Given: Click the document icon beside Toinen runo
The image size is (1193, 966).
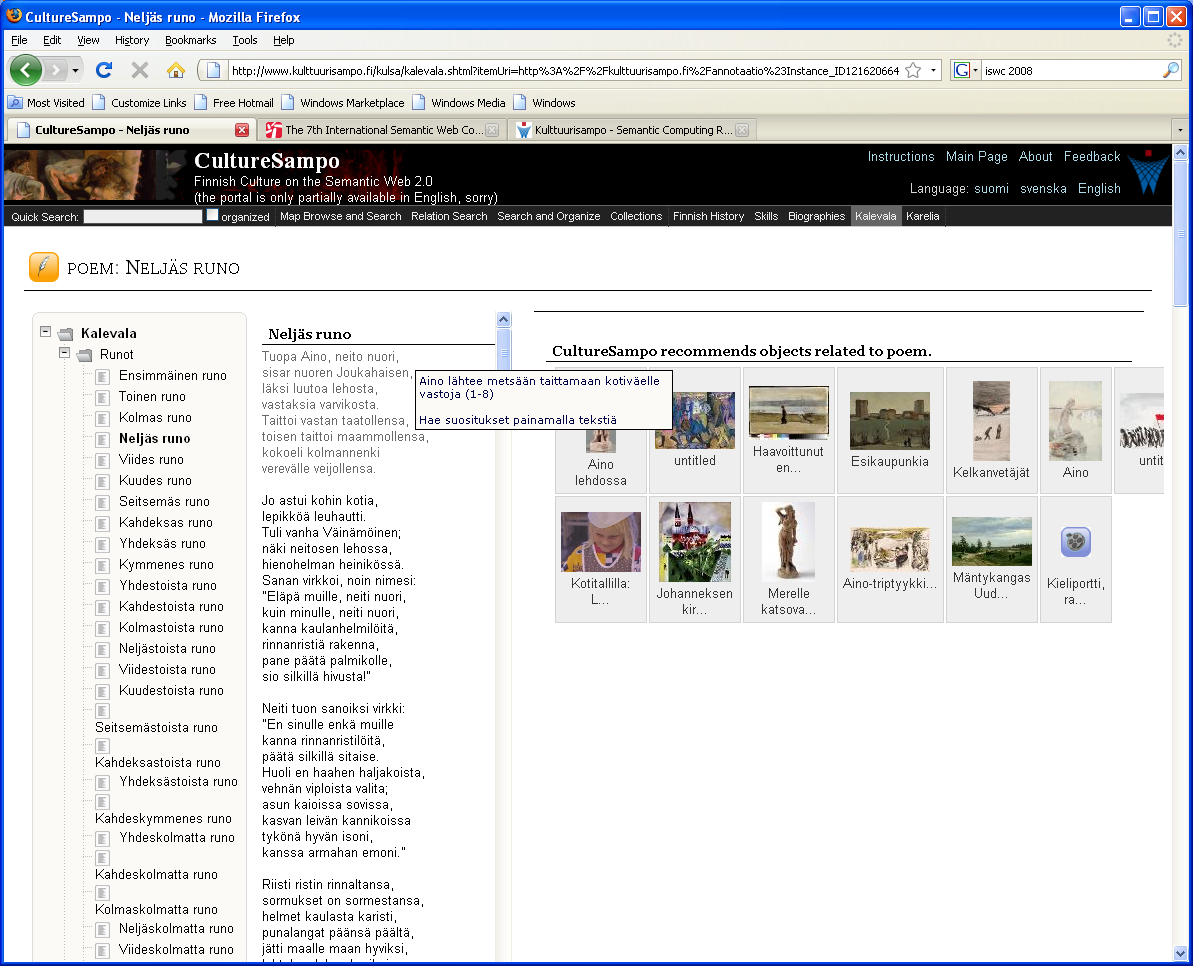Looking at the screenshot, I should point(103,397).
